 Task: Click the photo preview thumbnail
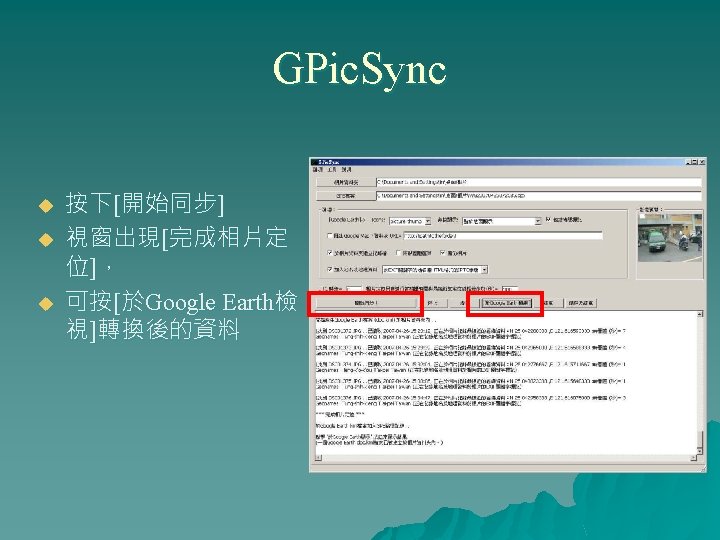pyautogui.click(x=669, y=238)
